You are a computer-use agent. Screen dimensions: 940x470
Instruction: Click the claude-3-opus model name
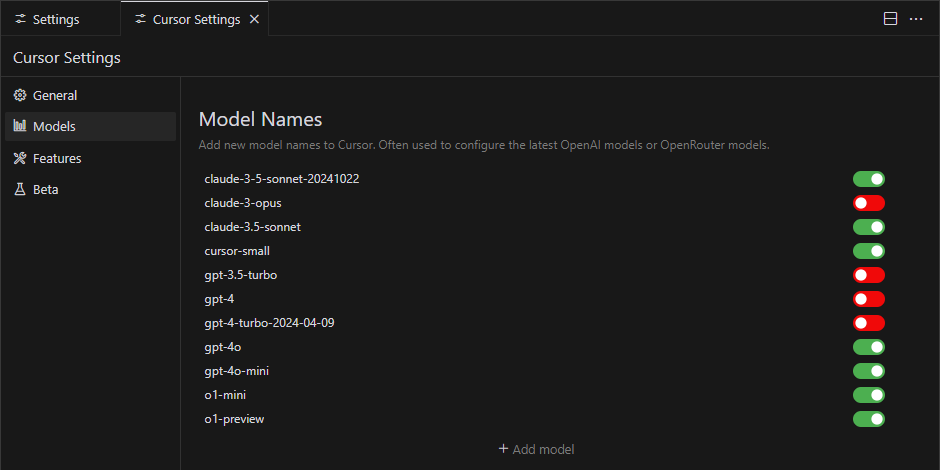[243, 203]
